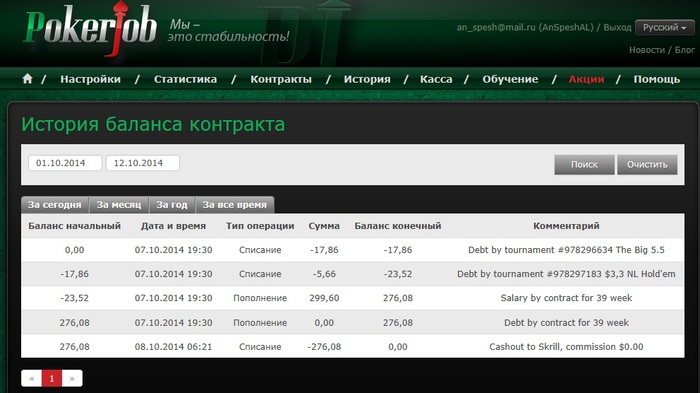Click the Комментарий column header

pos(566,226)
